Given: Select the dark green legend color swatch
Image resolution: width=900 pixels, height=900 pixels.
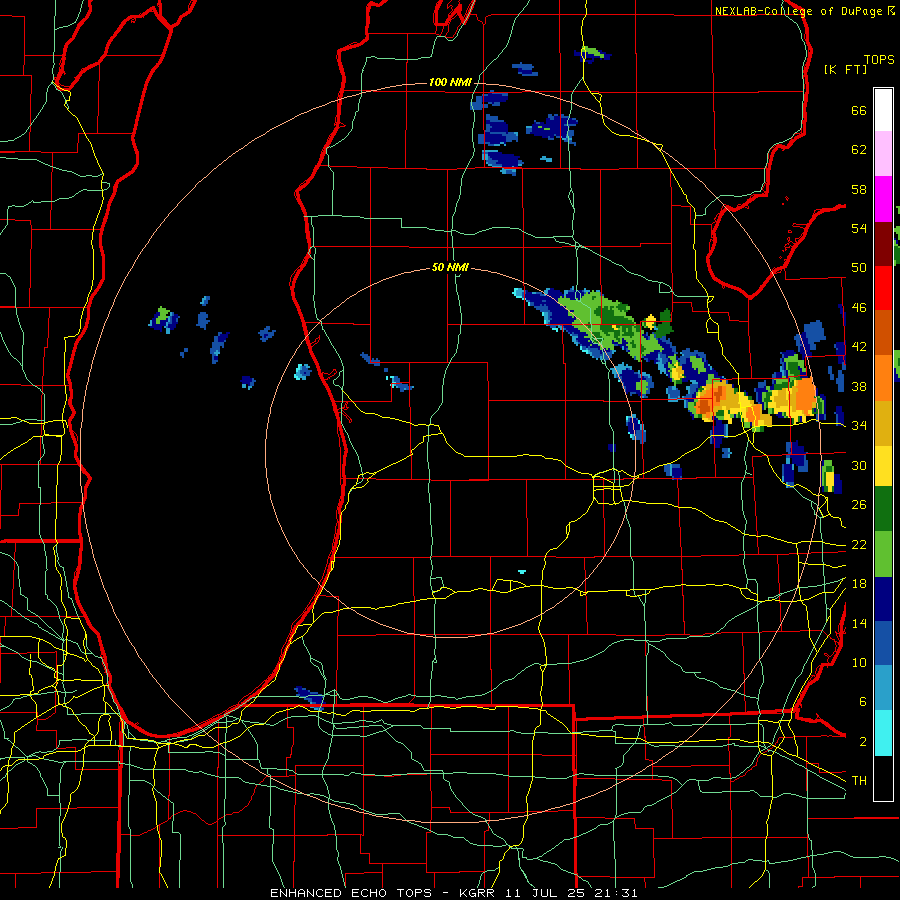Looking at the screenshot, I should coord(883,509).
